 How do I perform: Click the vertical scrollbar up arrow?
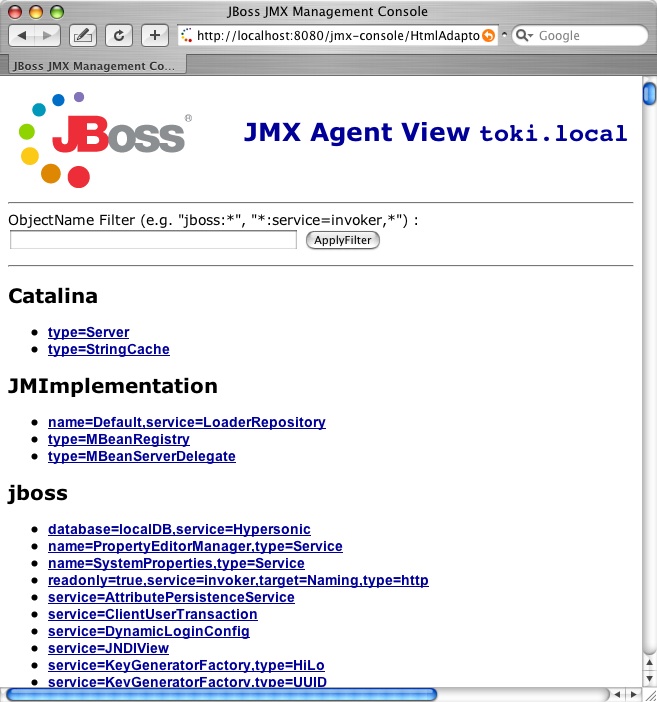click(649, 662)
